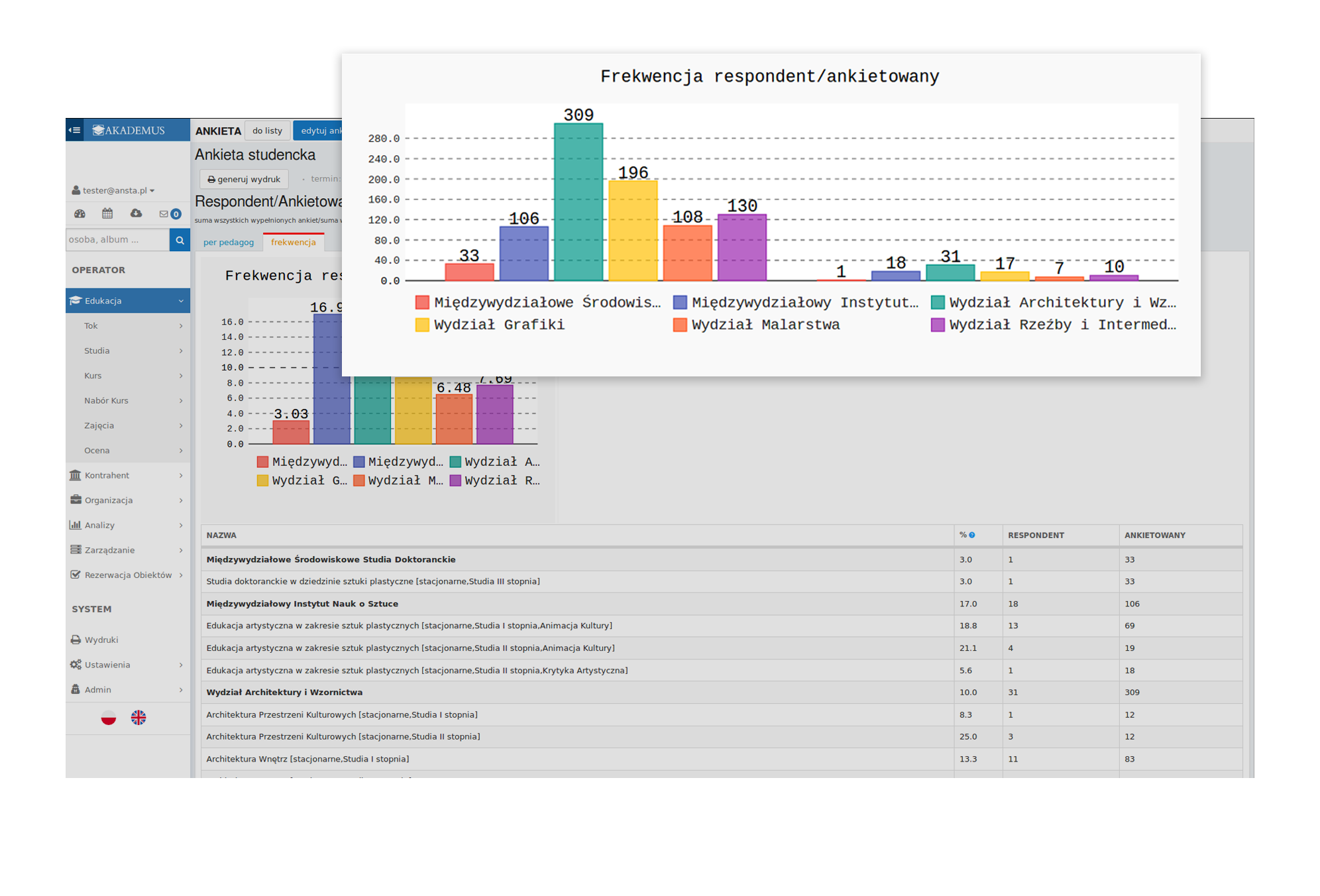Image resolution: width=1320 pixels, height=896 pixels.
Task: Open the mail envelope messages icon
Action: [164, 214]
